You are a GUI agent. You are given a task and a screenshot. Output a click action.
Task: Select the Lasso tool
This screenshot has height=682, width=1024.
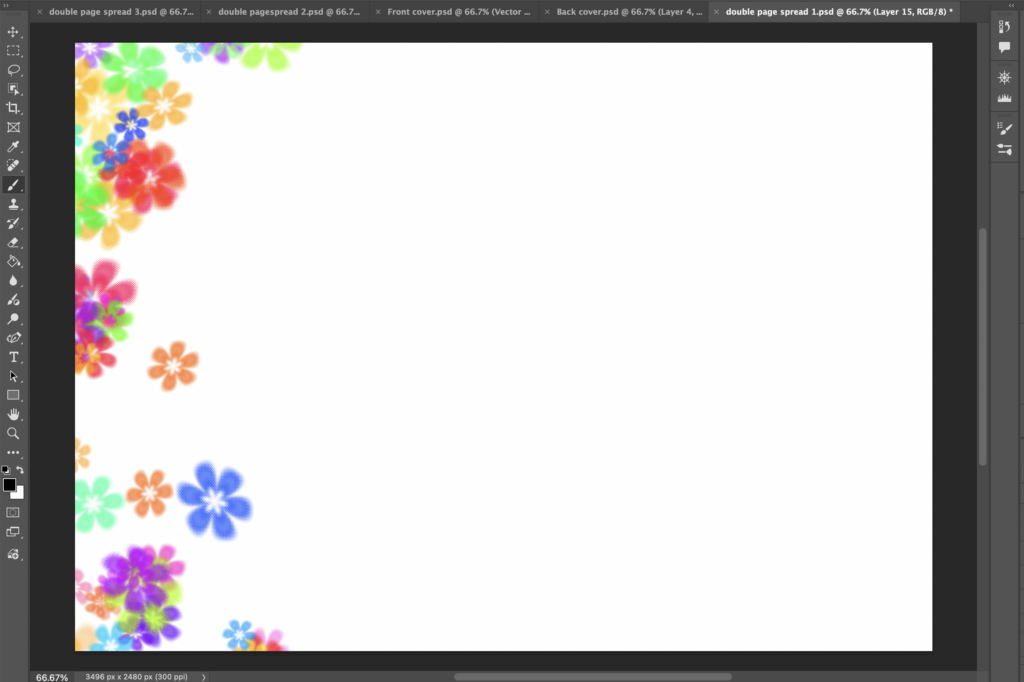pyautogui.click(x=14, y=70)
